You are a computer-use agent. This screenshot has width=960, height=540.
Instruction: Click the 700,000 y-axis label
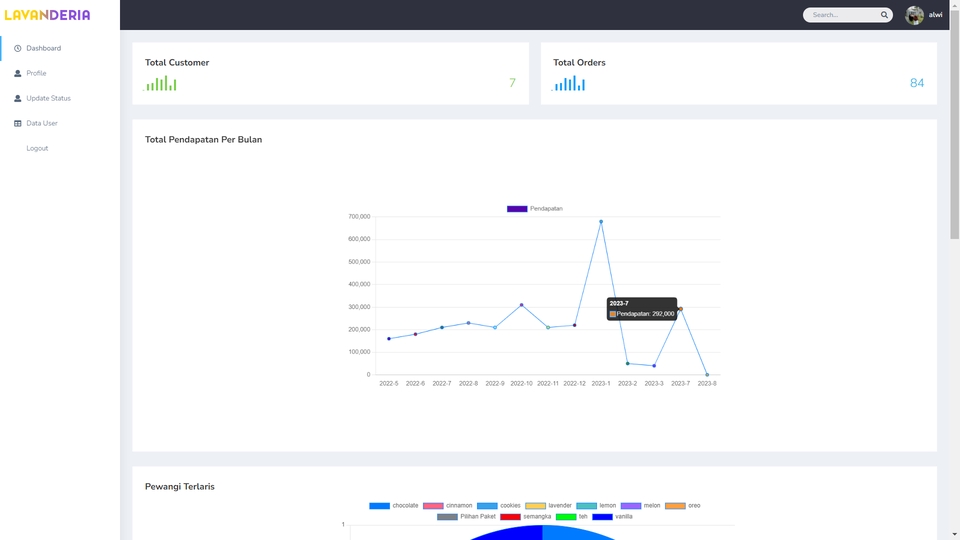point(359,217)
